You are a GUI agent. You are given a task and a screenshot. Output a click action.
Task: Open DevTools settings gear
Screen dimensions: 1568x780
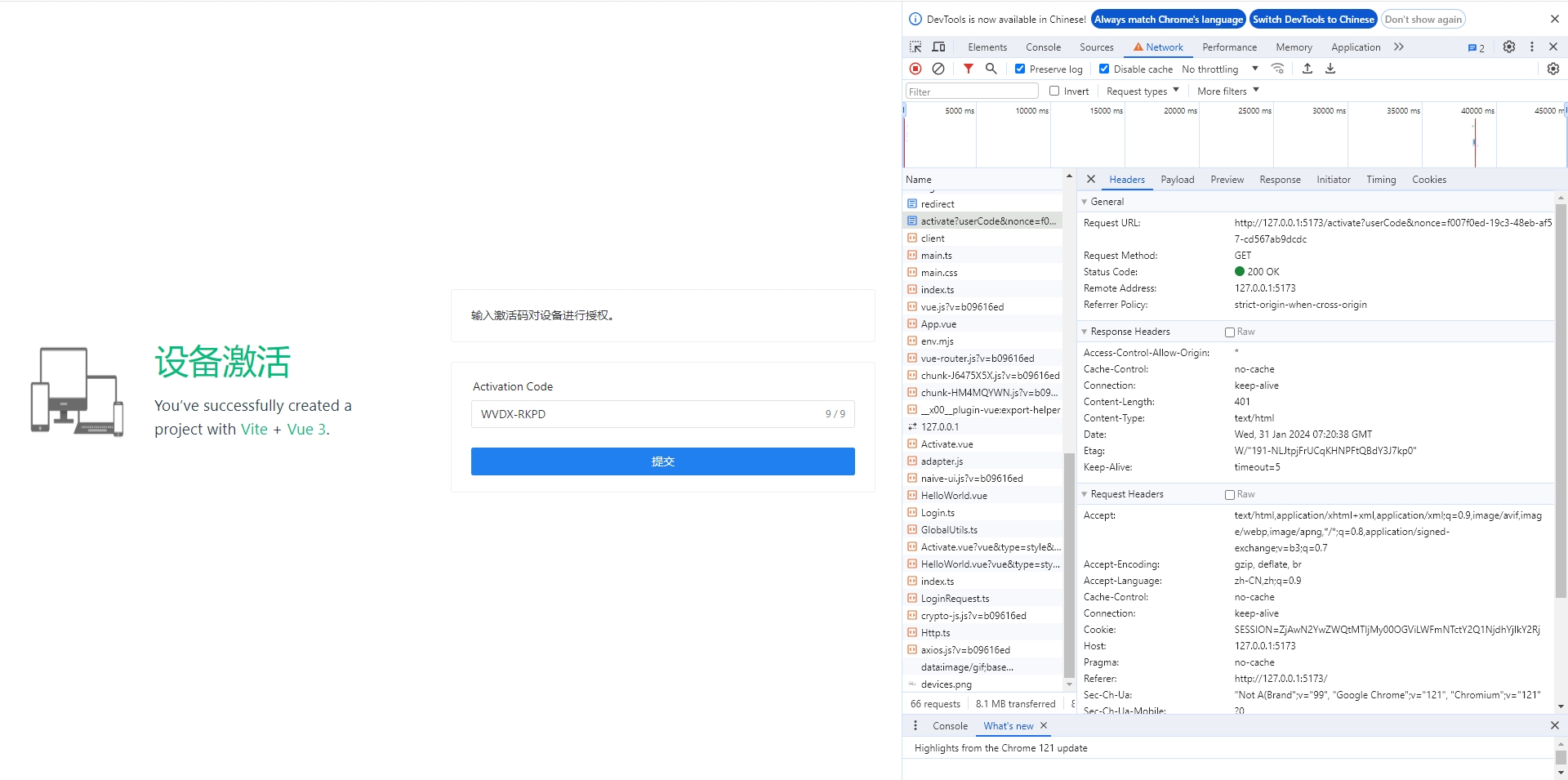(x=1508, y=47)
